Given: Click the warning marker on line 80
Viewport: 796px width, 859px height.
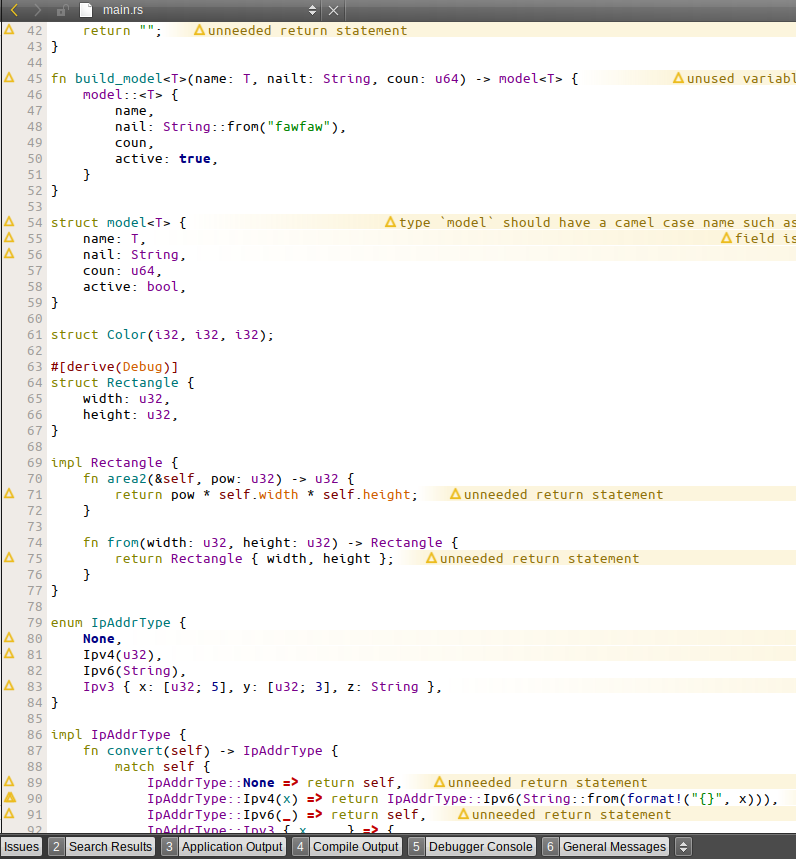Looking at the screenshot, I should tap(9, 638).
